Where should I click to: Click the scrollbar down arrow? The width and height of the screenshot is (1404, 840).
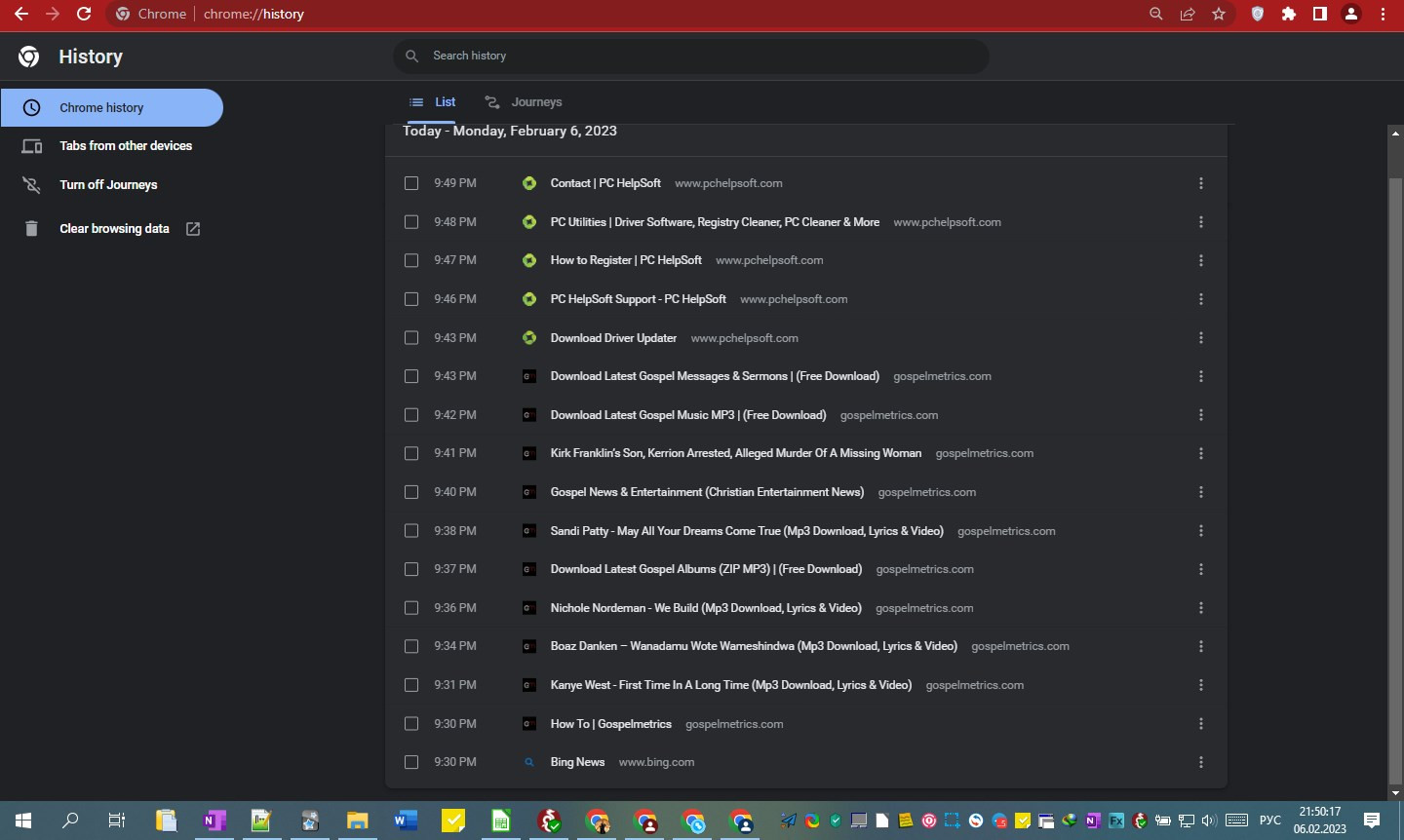coord(1395,793)
